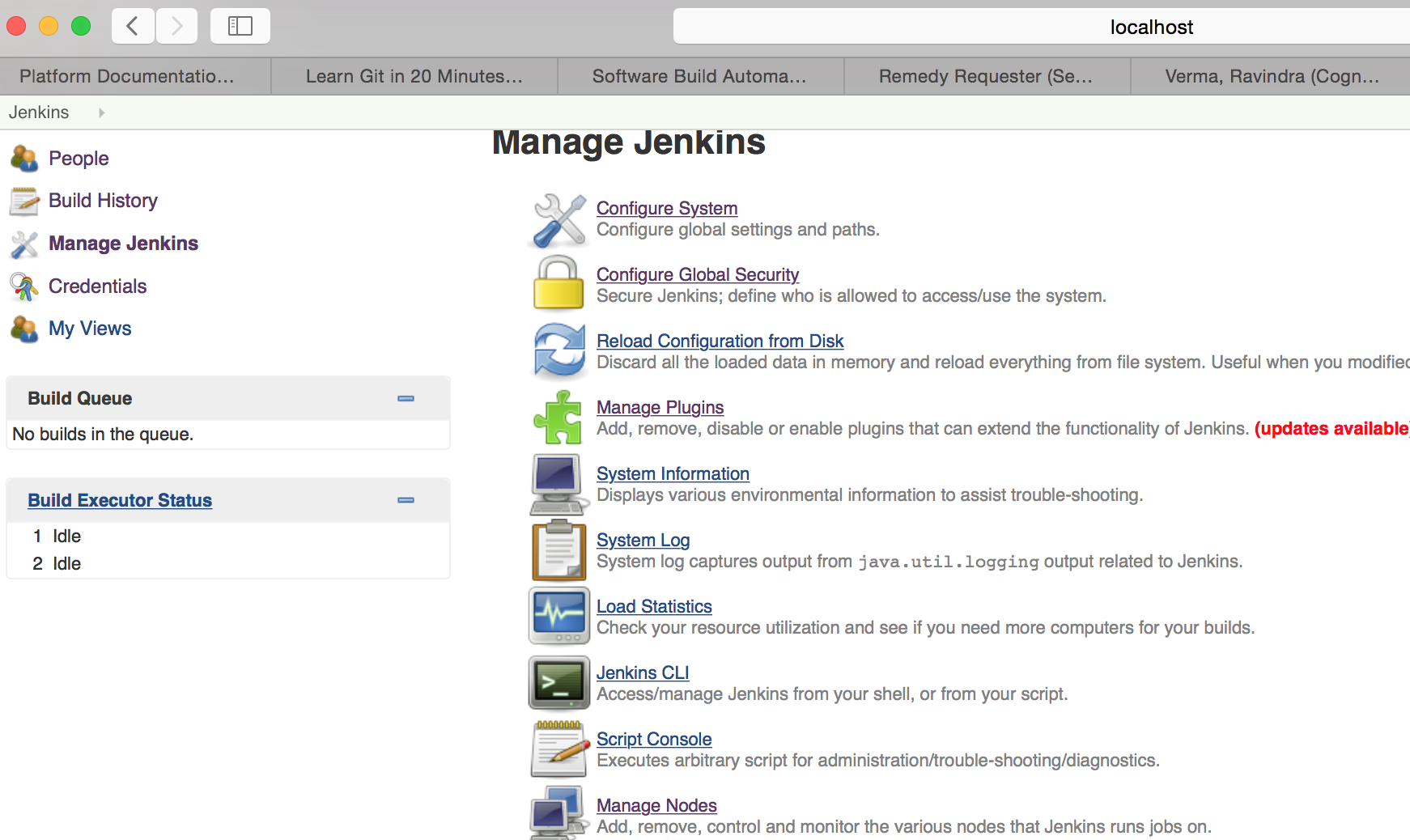Image resolution: width=1410 pixels, height=840 pixels.
Task: Click the Jenkins breadcrumb link
Action: click(x=39, y=112)
